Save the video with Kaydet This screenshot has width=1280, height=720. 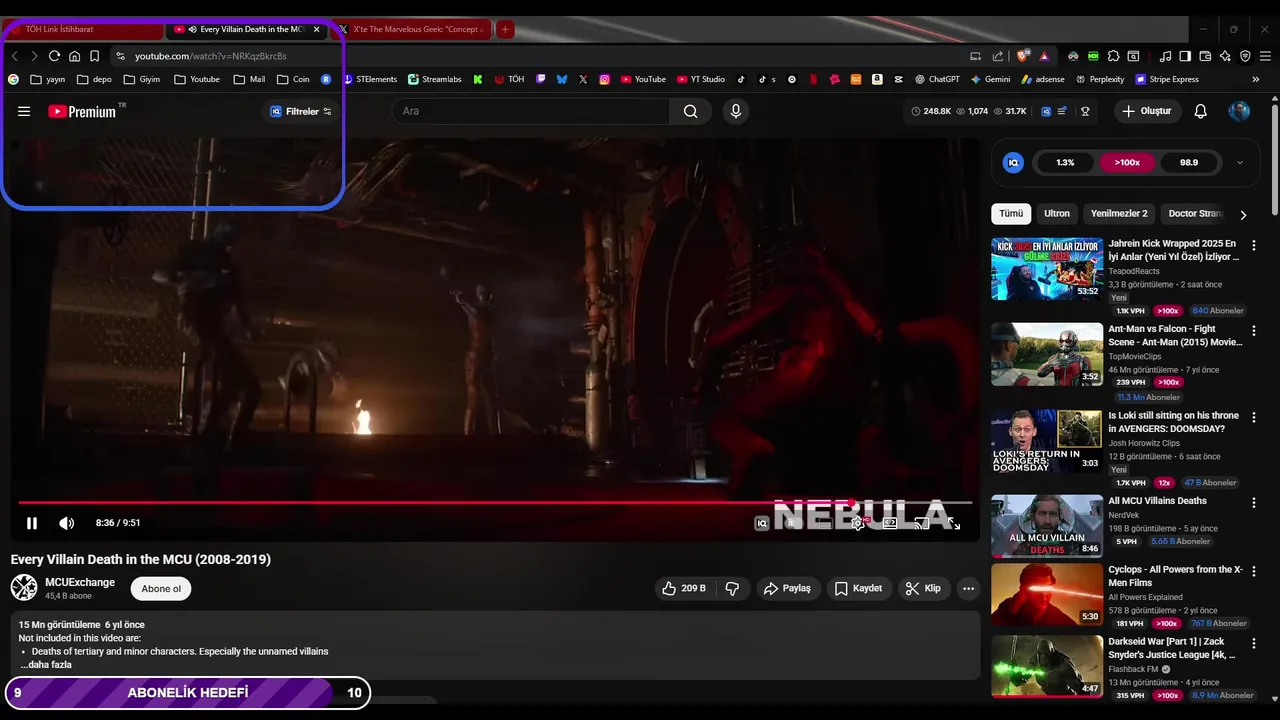click(858, 588)
